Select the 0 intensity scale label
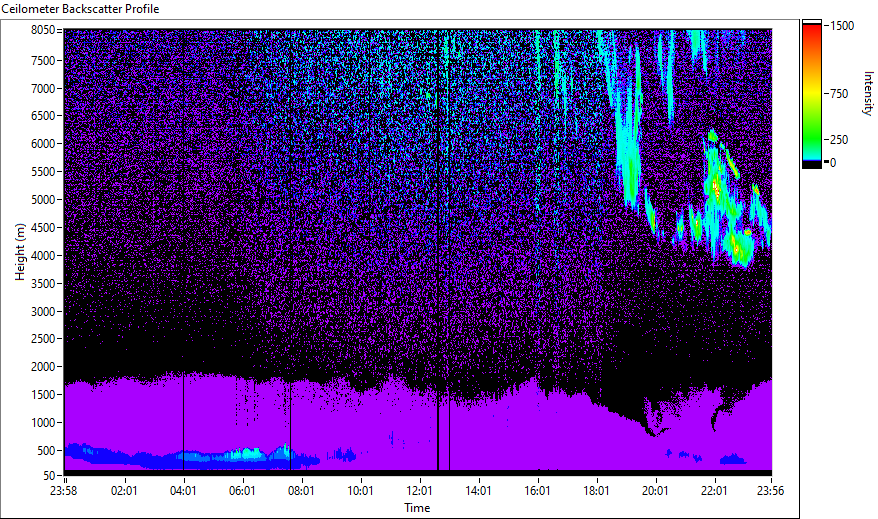The height and width of the screenshot is (519, 878). point(833,163)
